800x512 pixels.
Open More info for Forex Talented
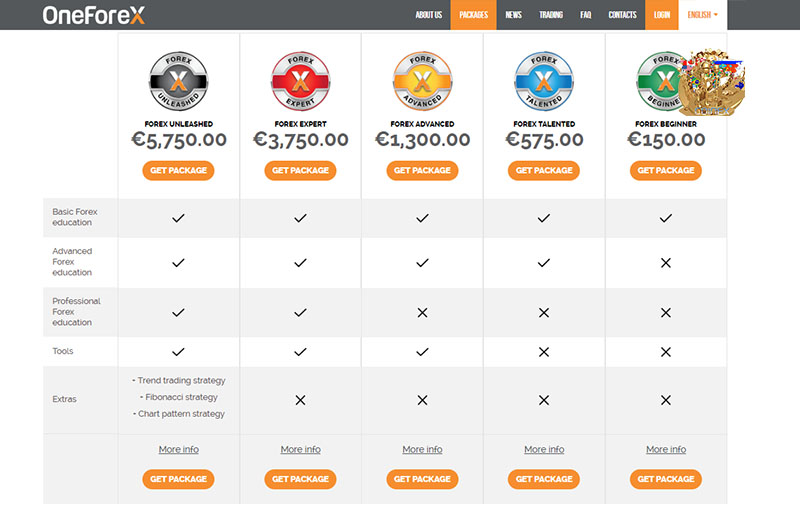(544, 449)
